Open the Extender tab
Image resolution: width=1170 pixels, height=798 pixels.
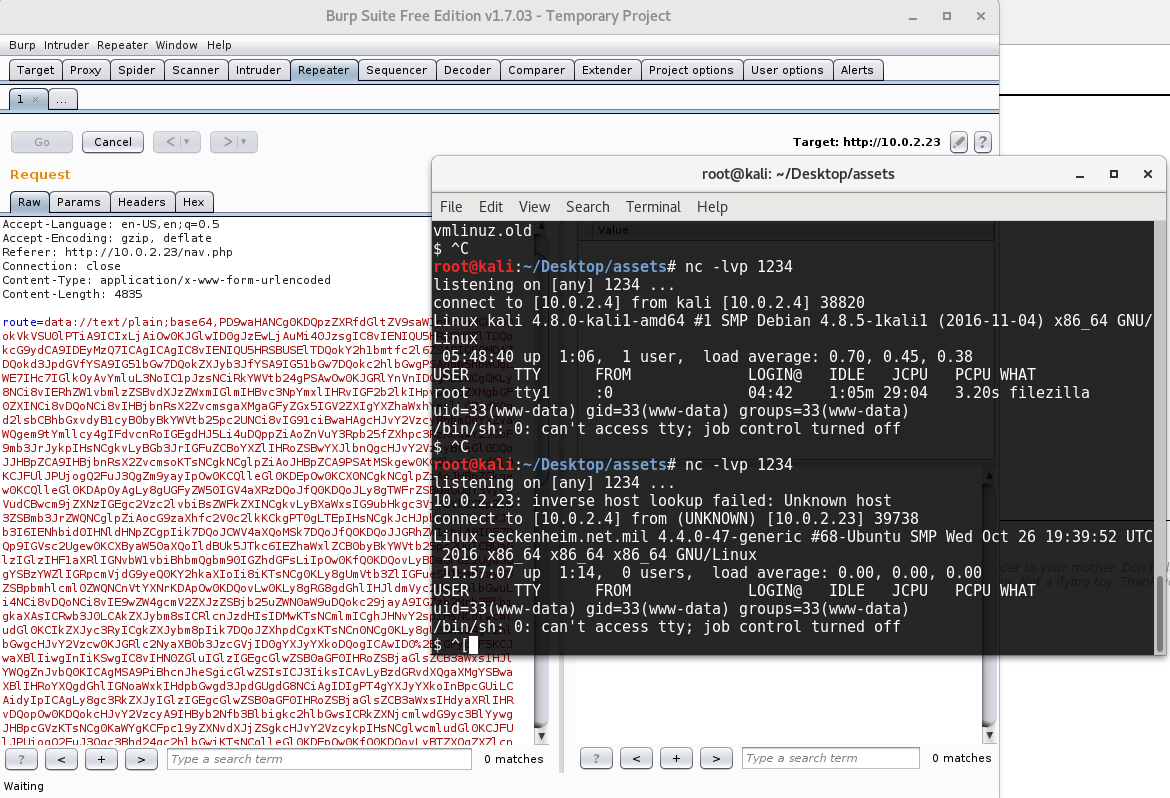(x=607, y=70)
